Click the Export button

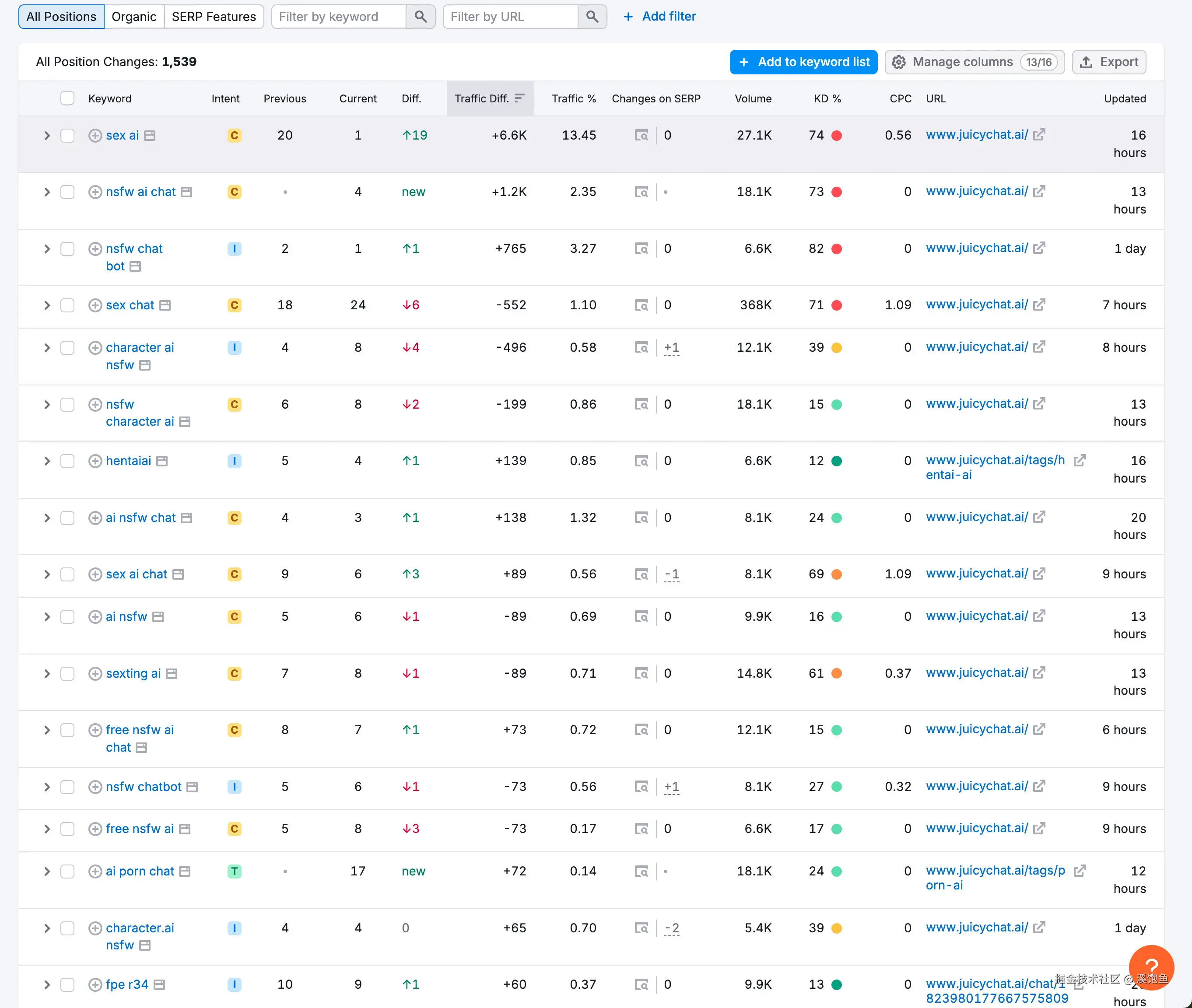[1108, 62]
